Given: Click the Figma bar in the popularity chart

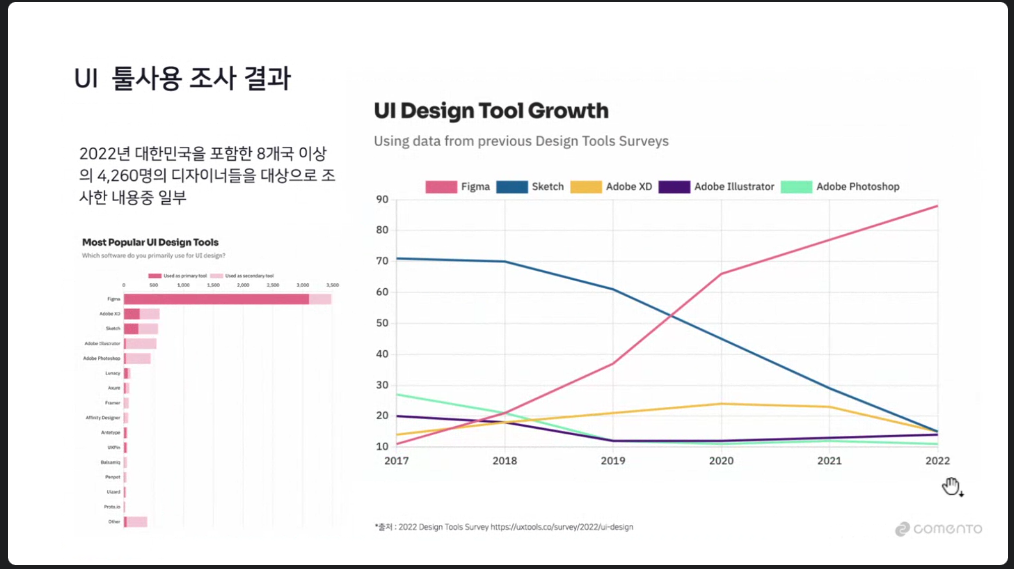Looking at the screenshot, I should click(x=228, y=299).
